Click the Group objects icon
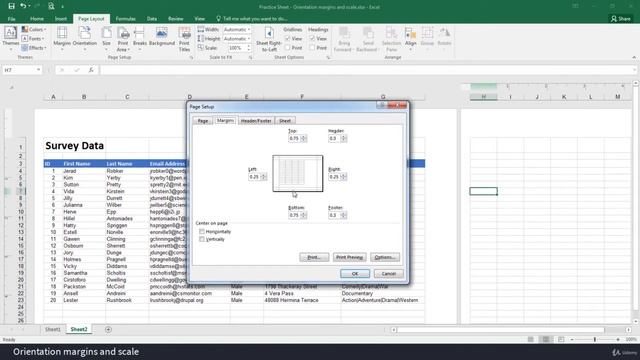Viewport: 640px width, 360px height. 427,33
